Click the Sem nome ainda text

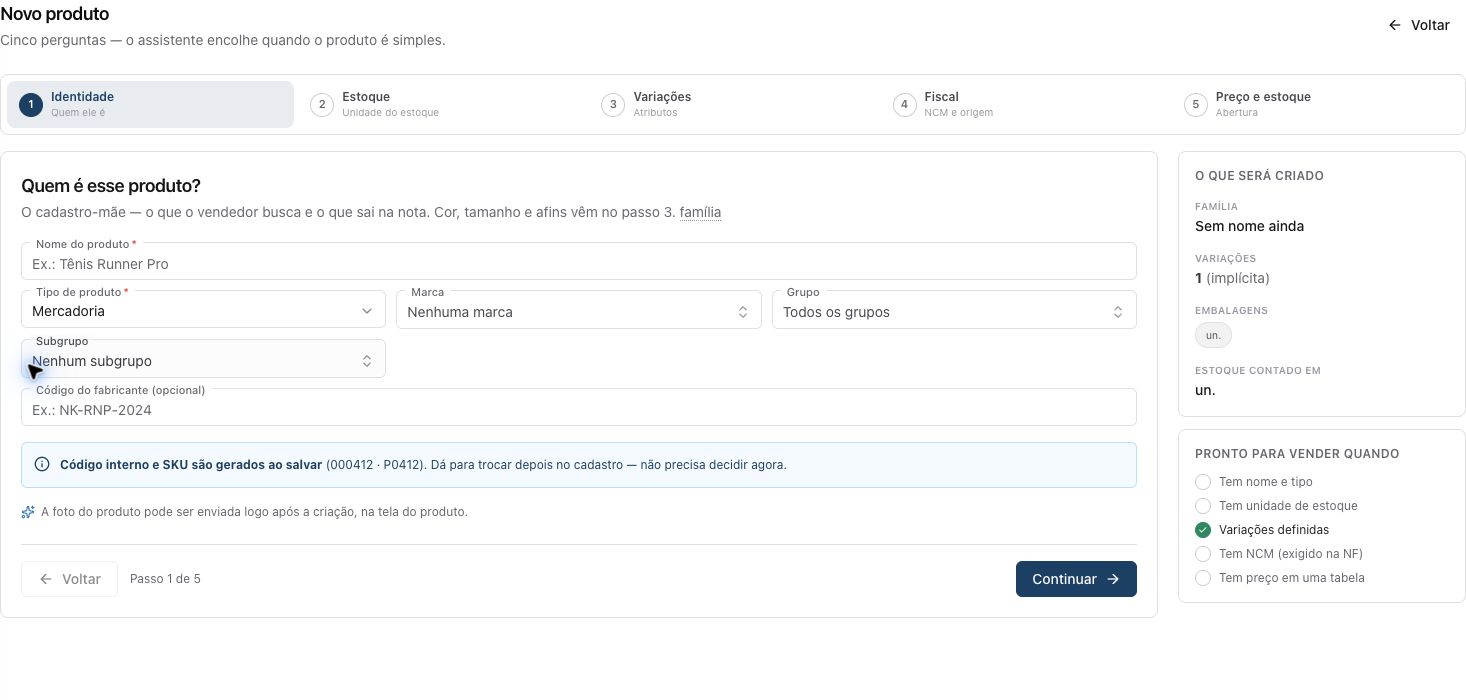1249,226
